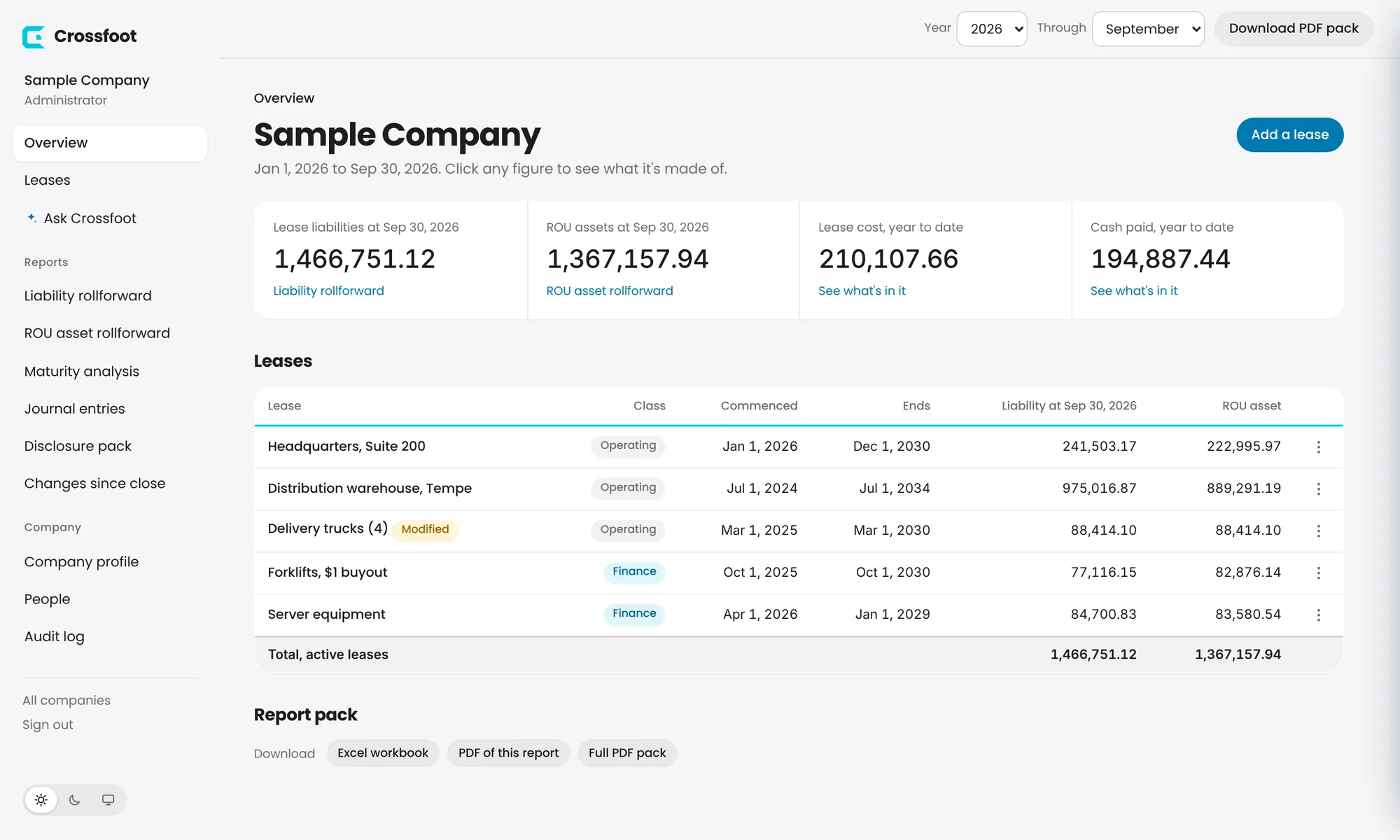Image resolution: width=1400 pixels, height=840 pixels.
Task: Click the Crossfoot logo icon
Action: click(x=34, y=36)
